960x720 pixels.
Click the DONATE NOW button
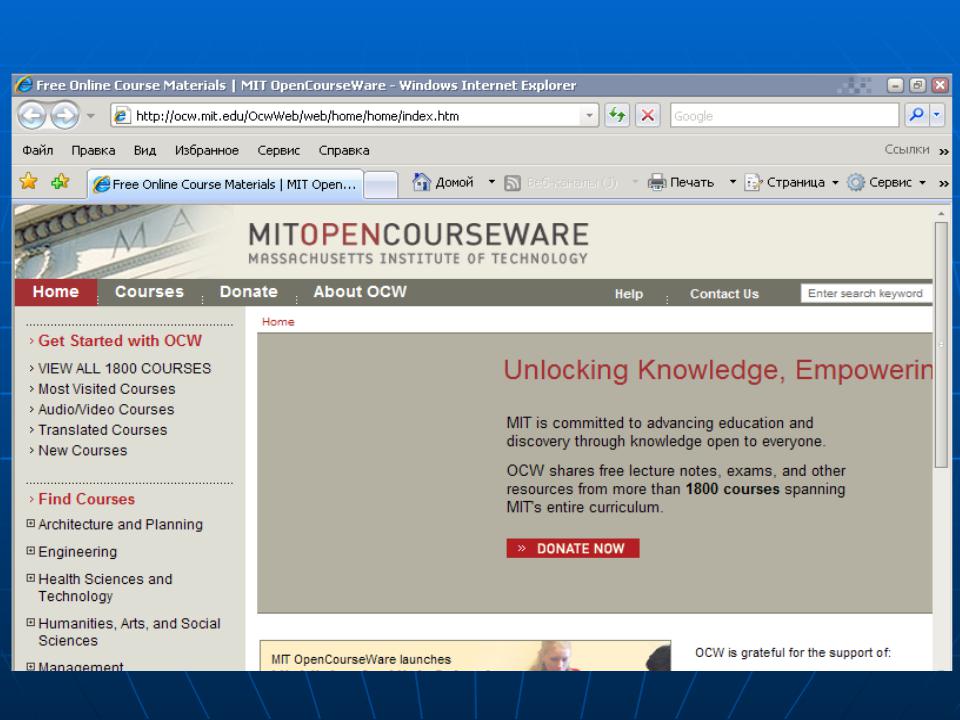pos(573,548)
